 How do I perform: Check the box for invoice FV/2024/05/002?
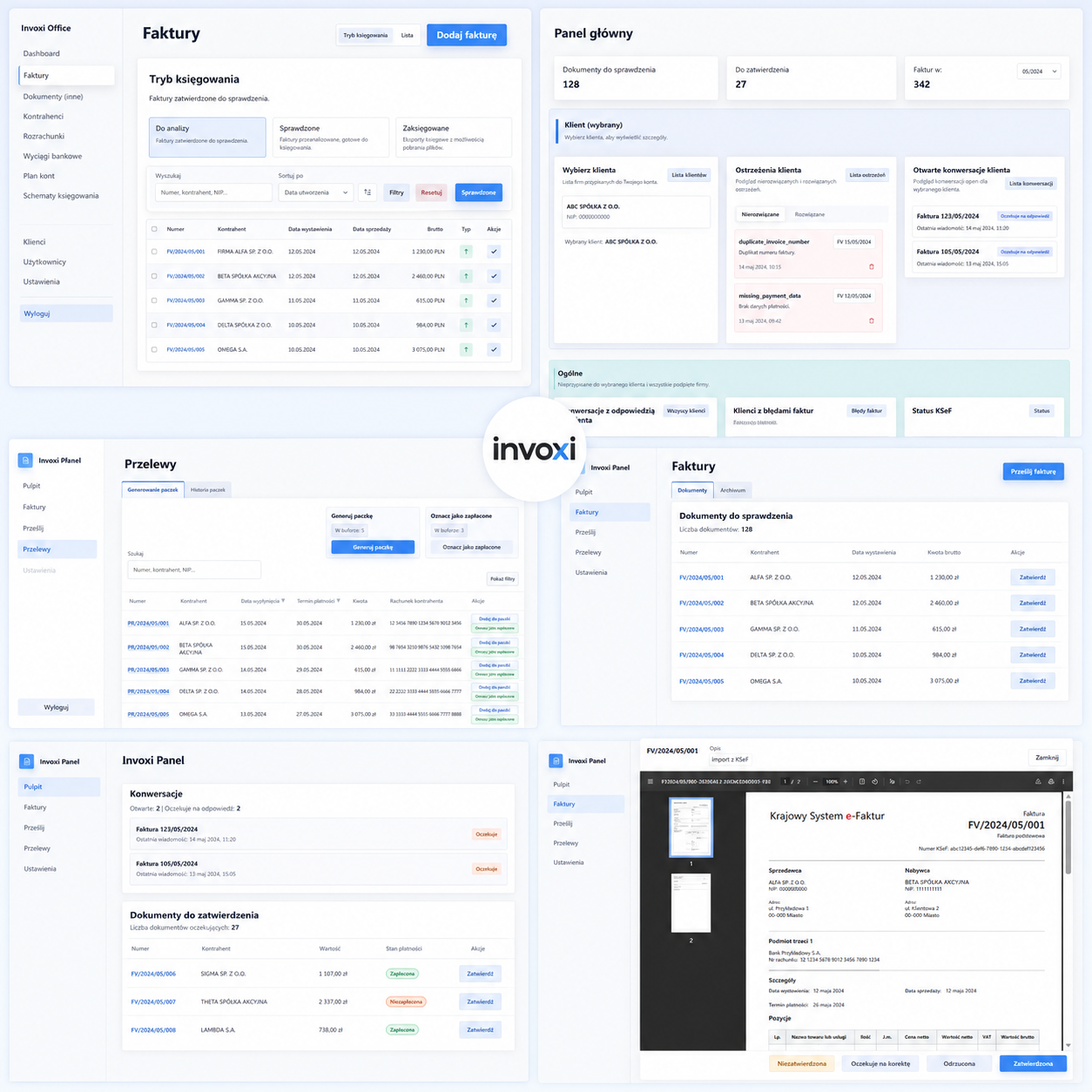point(155,276)
